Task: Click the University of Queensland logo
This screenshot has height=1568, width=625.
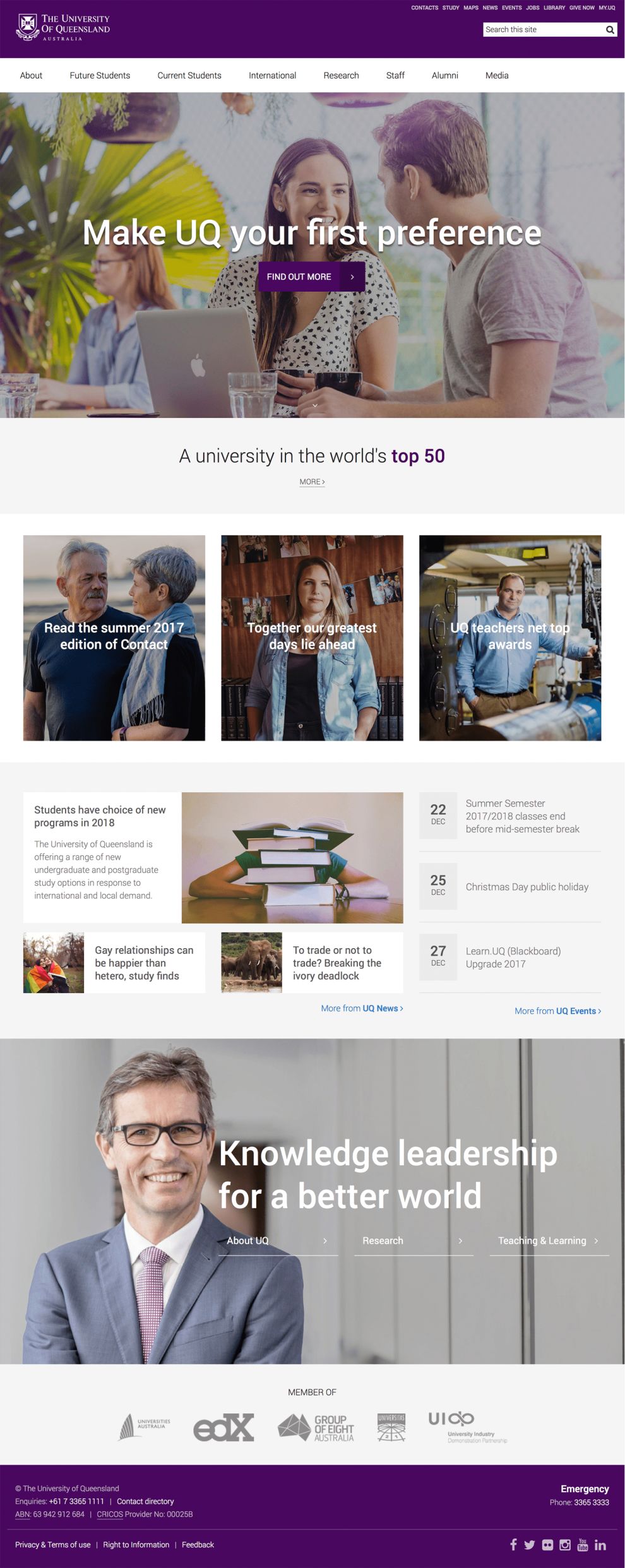Action: point(63,28)
